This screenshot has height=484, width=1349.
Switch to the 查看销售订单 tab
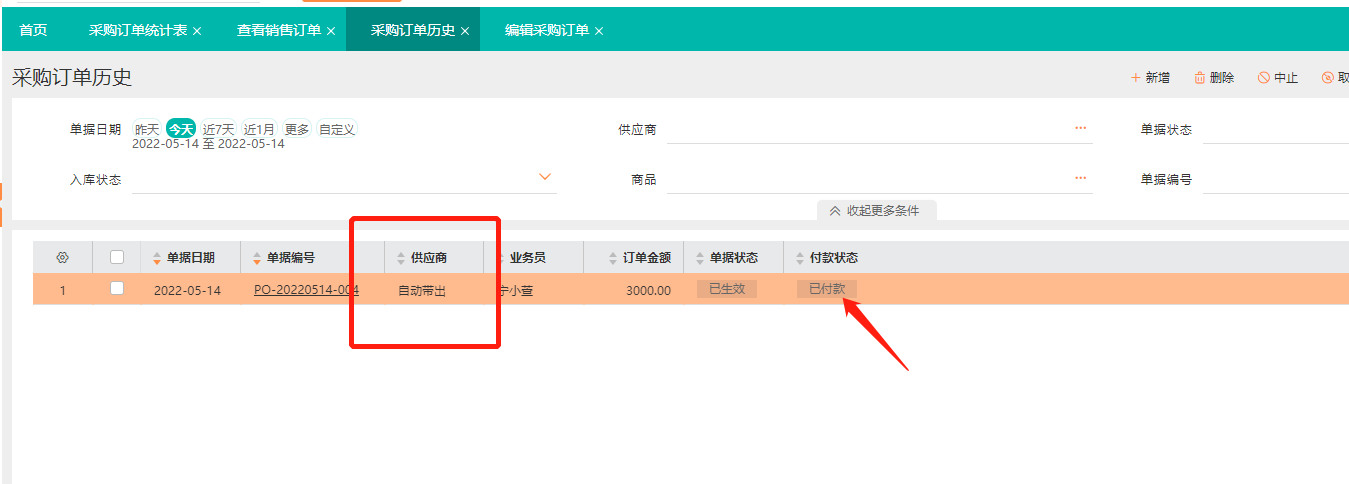(278, 30)
